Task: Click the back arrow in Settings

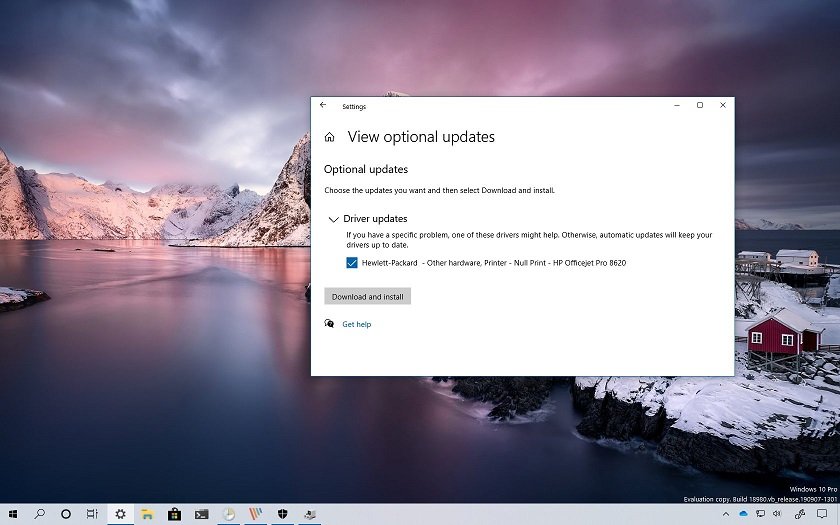Action: pos(323,105)
